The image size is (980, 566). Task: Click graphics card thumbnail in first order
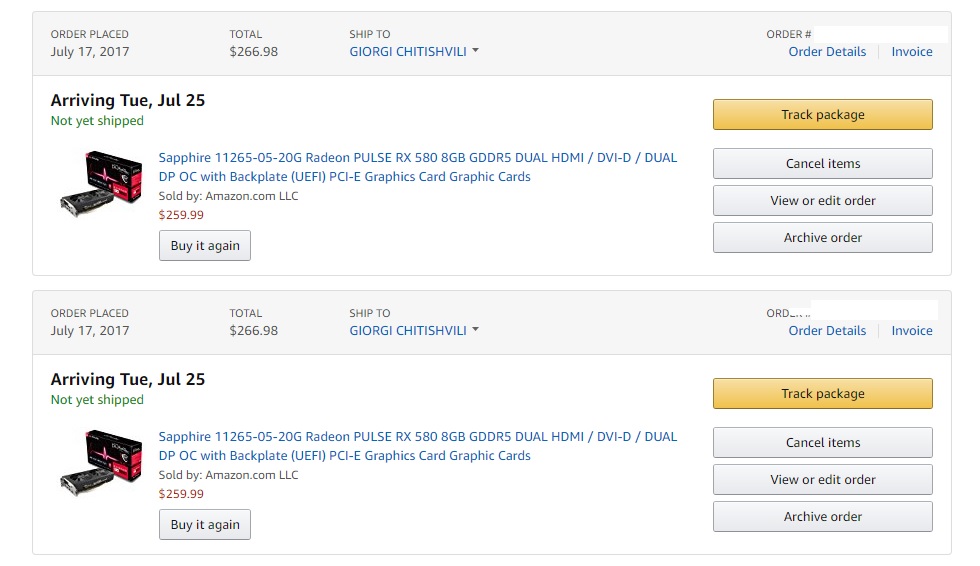[x=101, y=182]
